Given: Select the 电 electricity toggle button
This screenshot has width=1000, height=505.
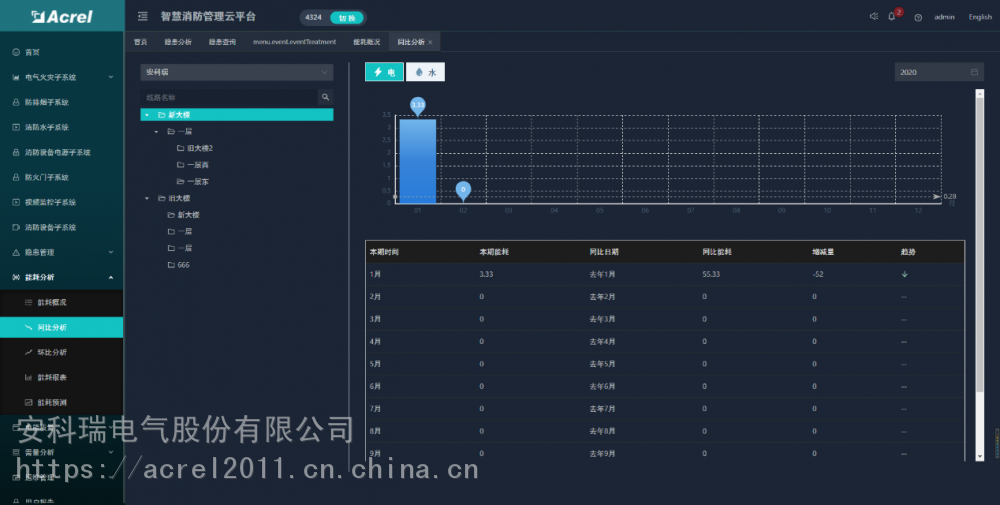Looking at the screenshot, I should pos(384,72).
